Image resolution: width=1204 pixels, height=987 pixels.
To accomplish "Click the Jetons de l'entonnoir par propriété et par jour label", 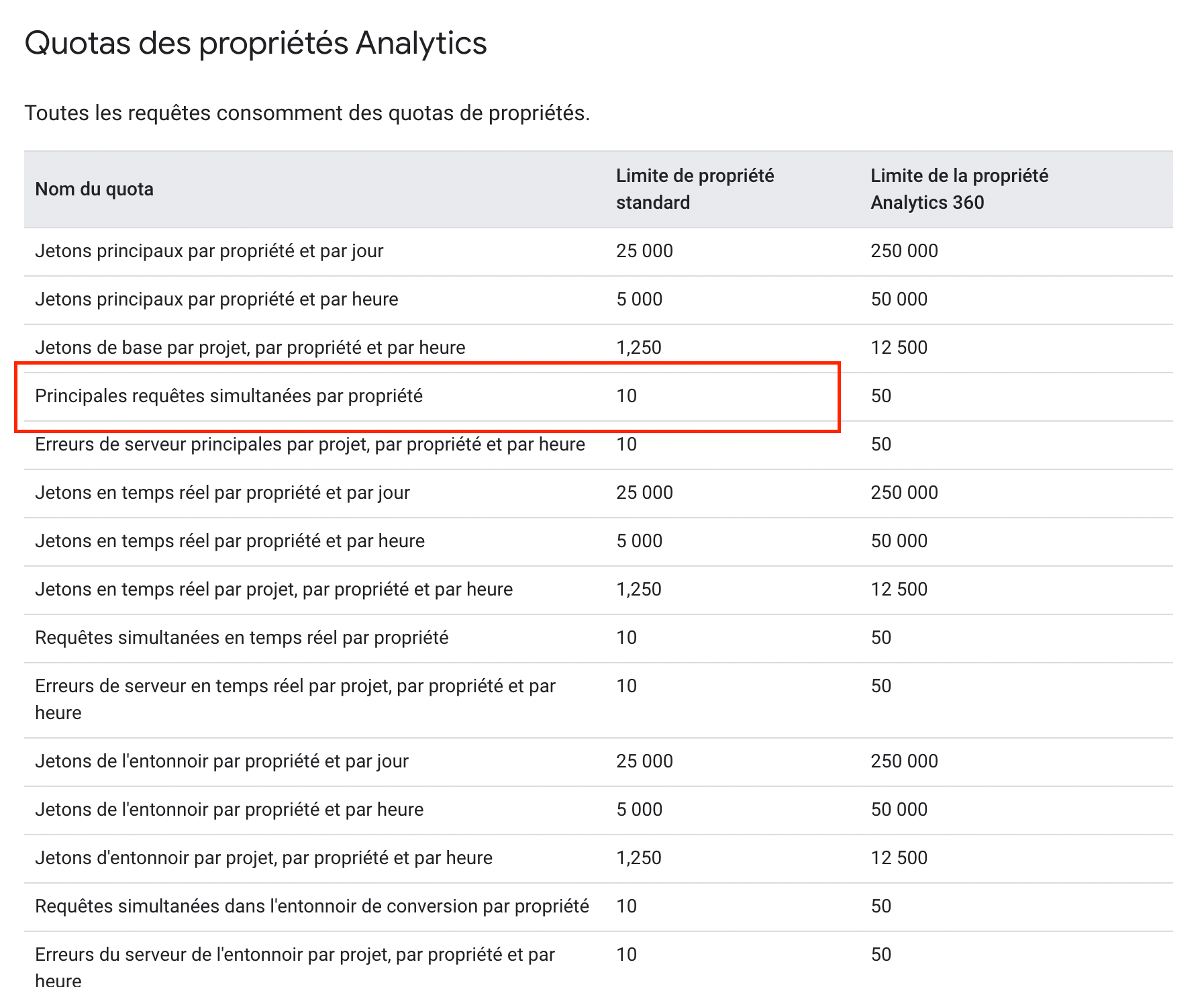I will pyautogui.click(x=221, y=761).
